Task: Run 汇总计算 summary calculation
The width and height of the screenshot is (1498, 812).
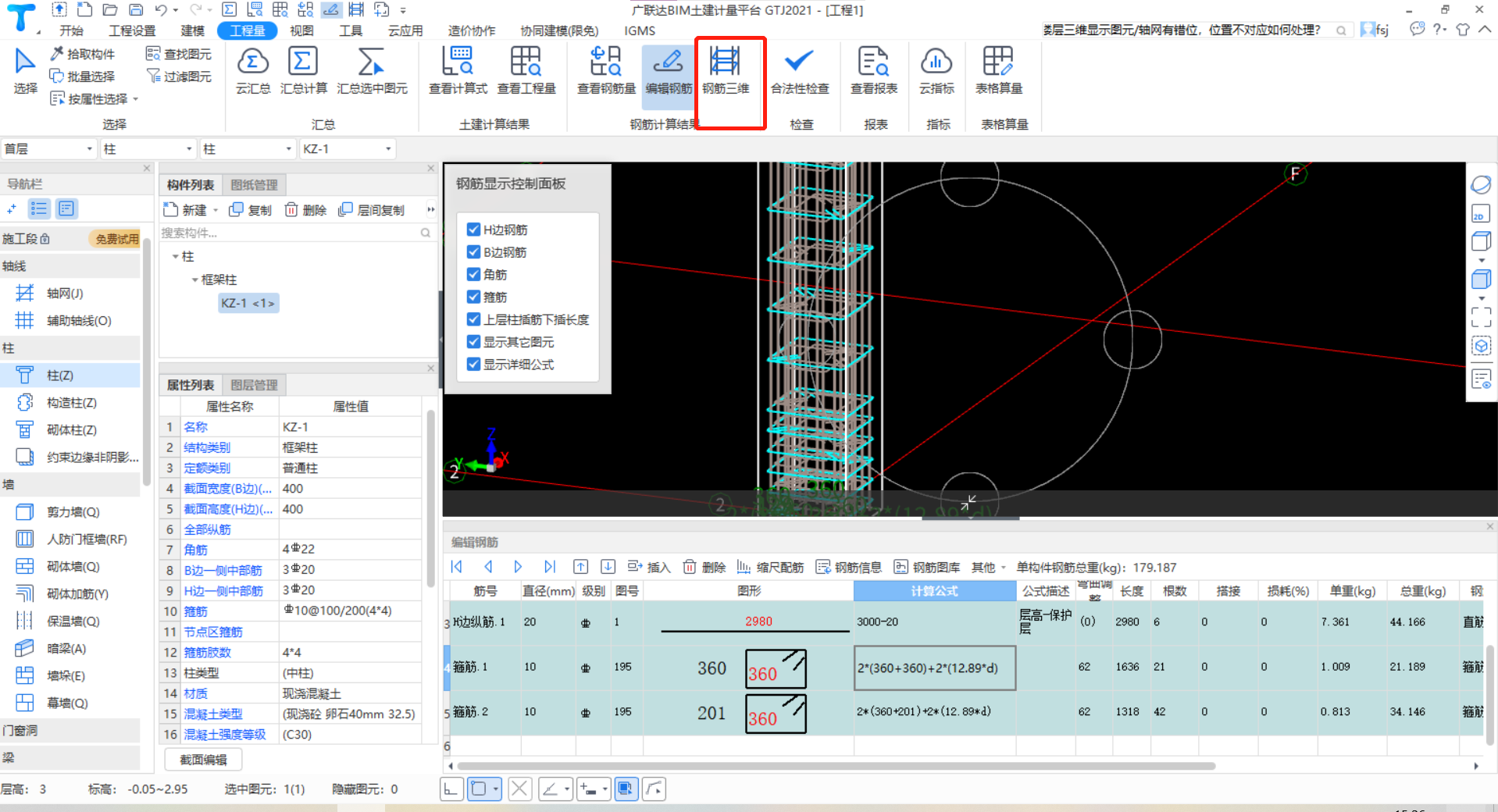Action: pos(303,71)
